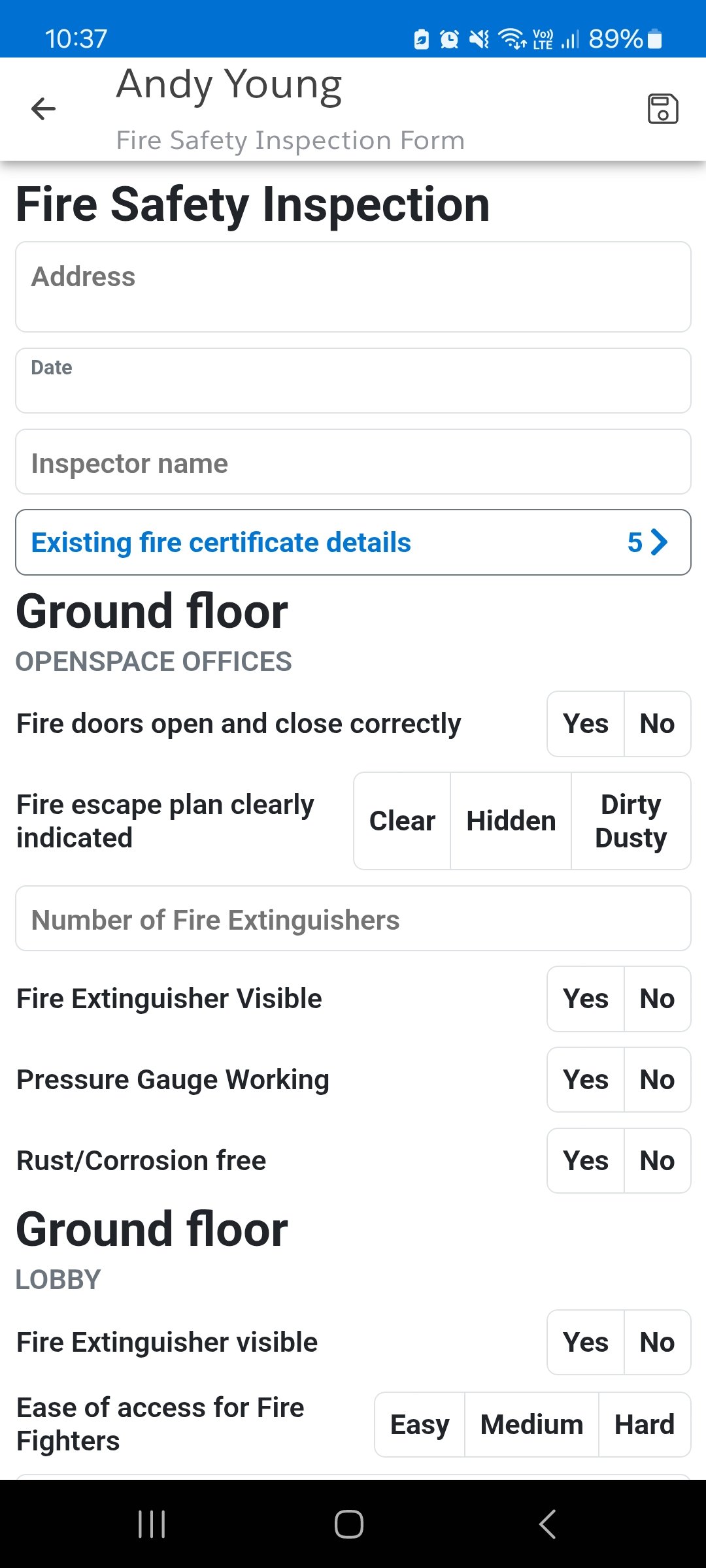Screen dimensions: 706x1568
Task: Tap the back arrow icon
Action: 43,108
